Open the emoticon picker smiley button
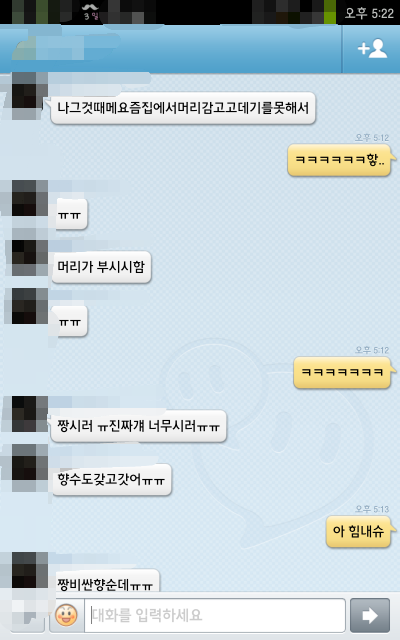This screenshot has width=400, height=640. click(x=66, y=615)
